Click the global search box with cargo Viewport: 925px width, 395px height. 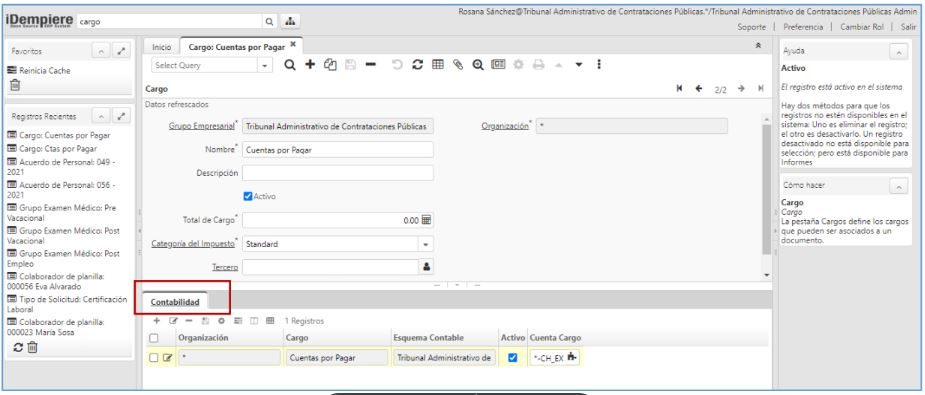click(170, 21)
